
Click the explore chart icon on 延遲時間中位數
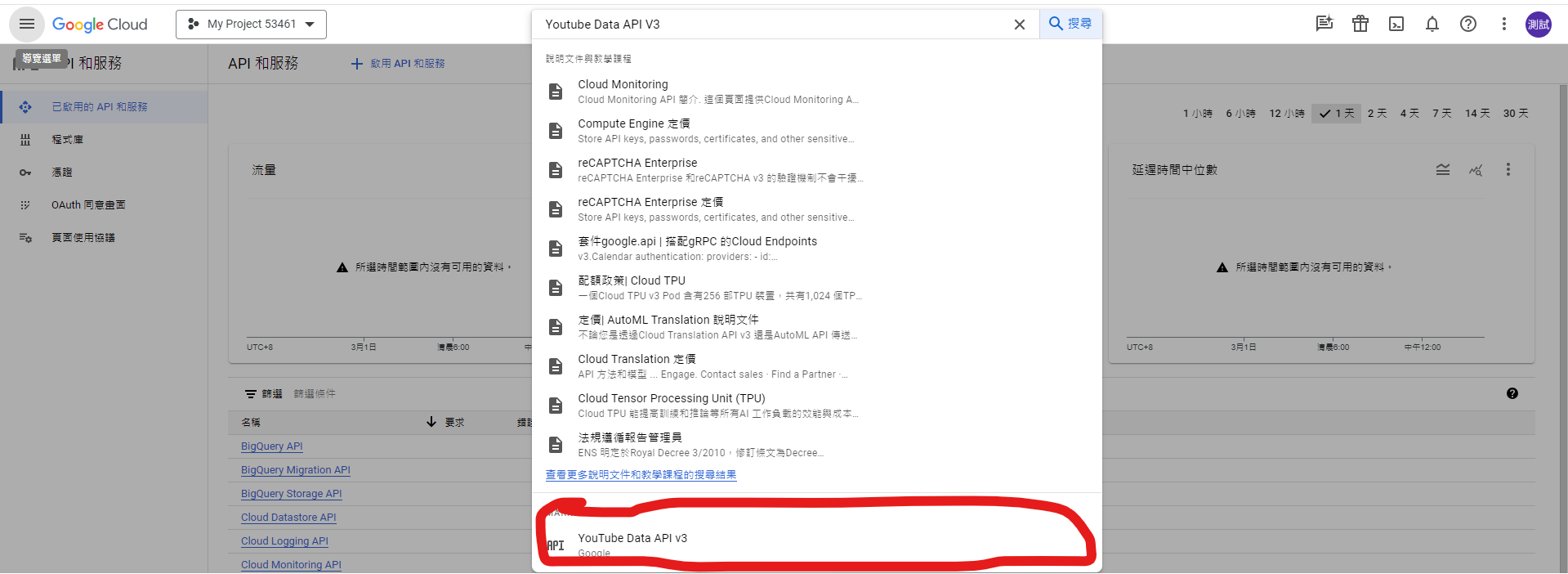point(1476,170)
